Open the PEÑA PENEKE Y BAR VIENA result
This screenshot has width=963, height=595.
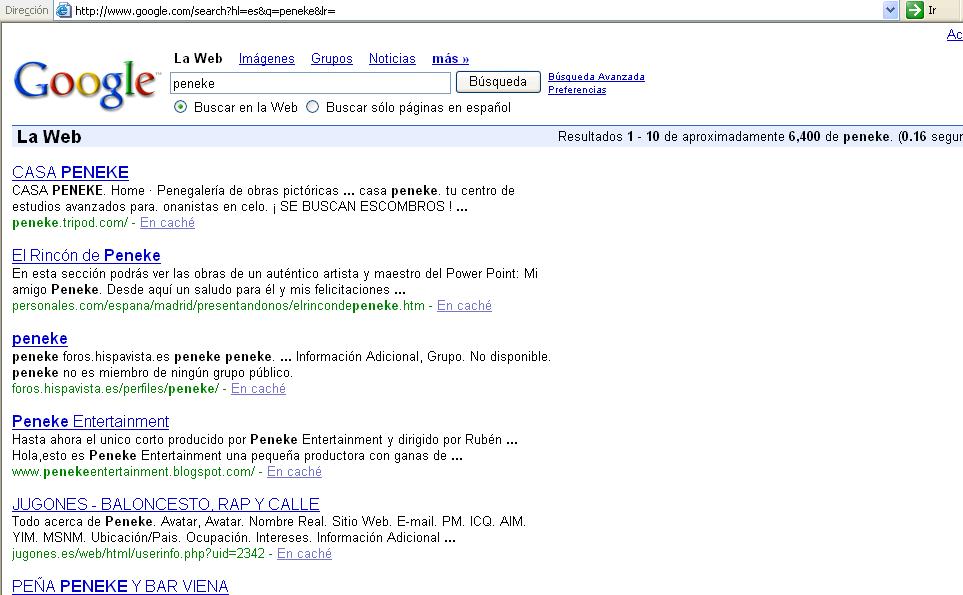click(x=120, y=586)
